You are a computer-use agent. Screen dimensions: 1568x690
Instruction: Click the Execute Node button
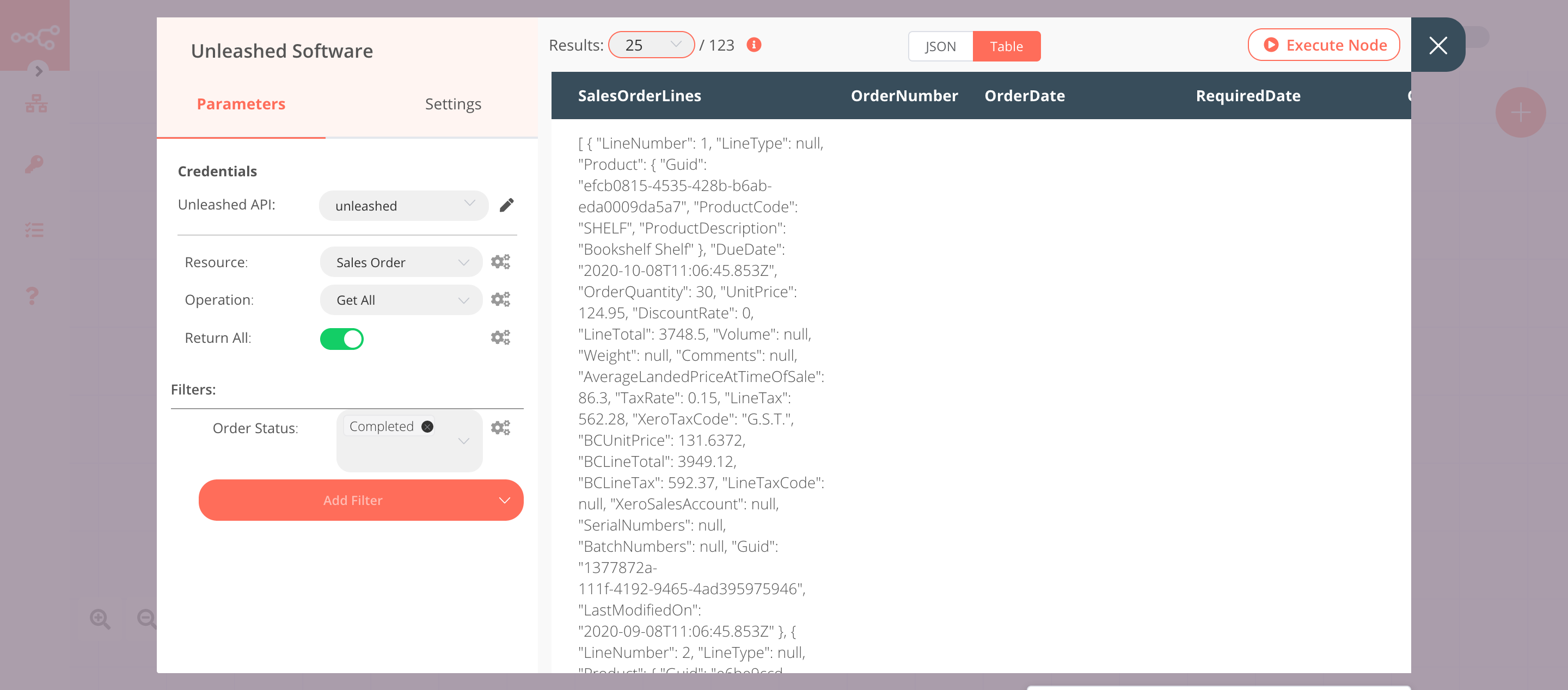(x=1324, y=45)
